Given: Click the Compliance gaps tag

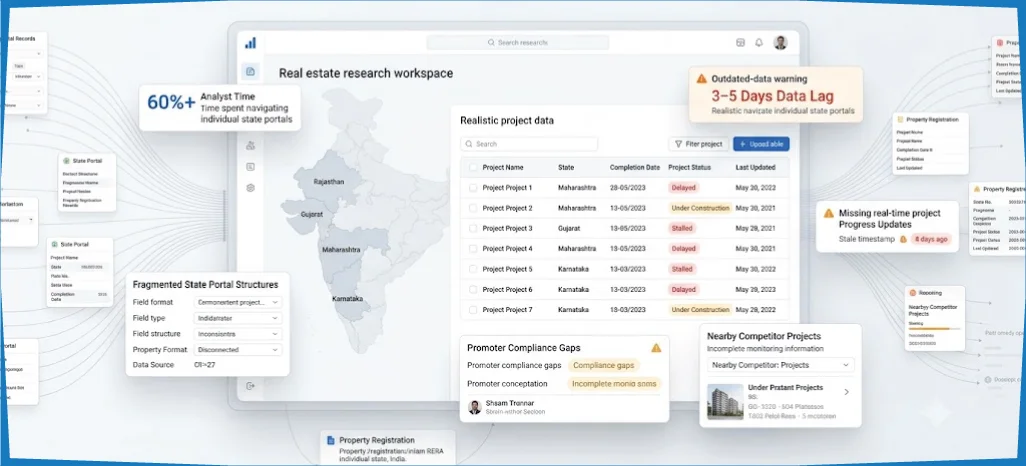Looking at the screenshot, I should pos(603,365).
